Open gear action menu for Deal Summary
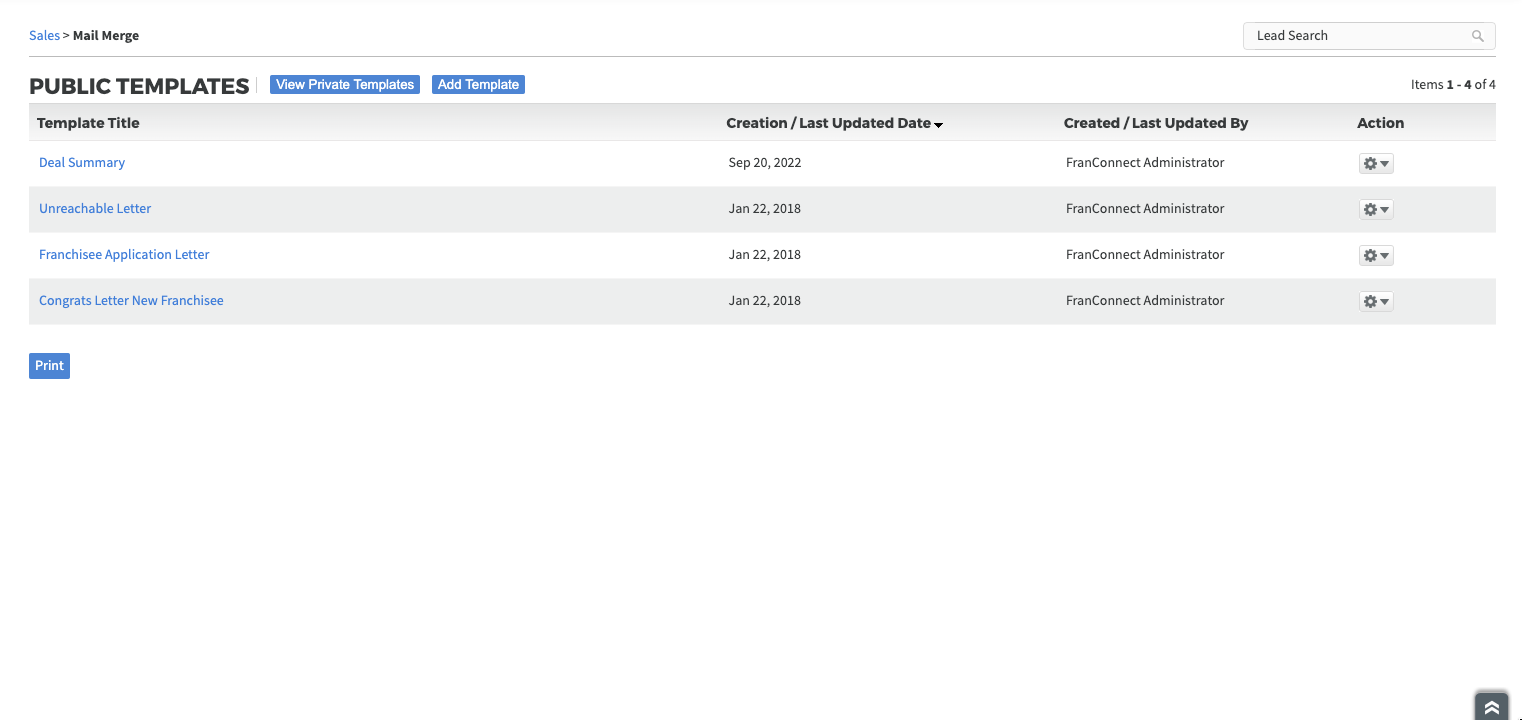The height and width of the screenshot is (720, 1522). click(x=1376, y=164)
